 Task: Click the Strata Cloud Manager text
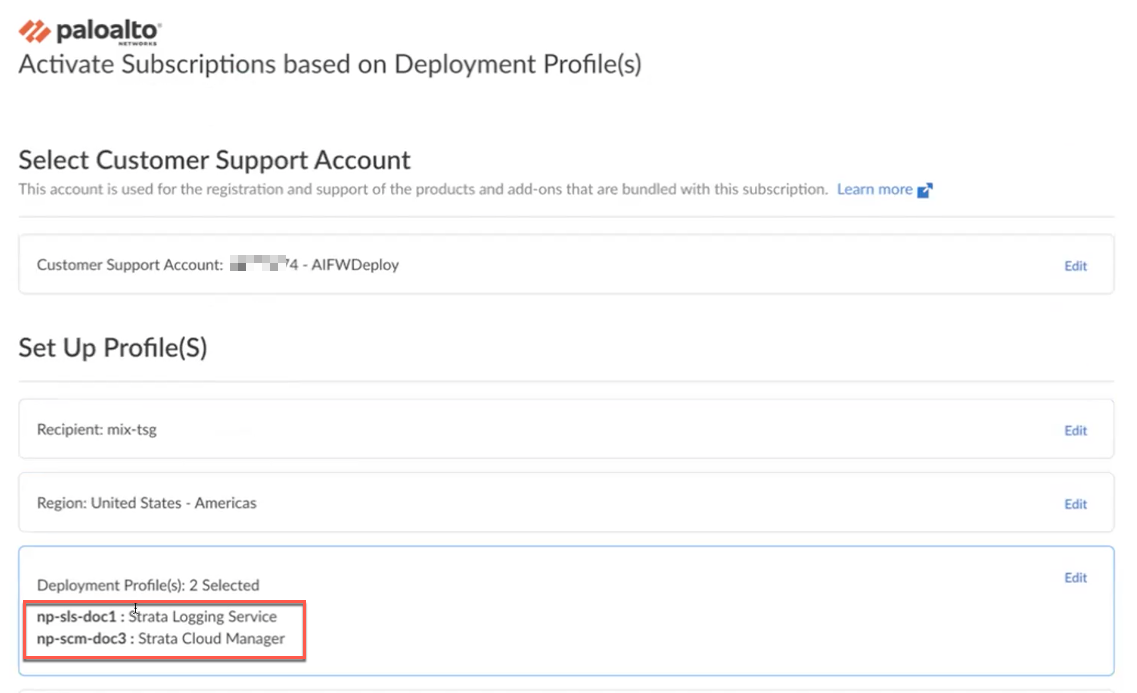coord(211,638)
